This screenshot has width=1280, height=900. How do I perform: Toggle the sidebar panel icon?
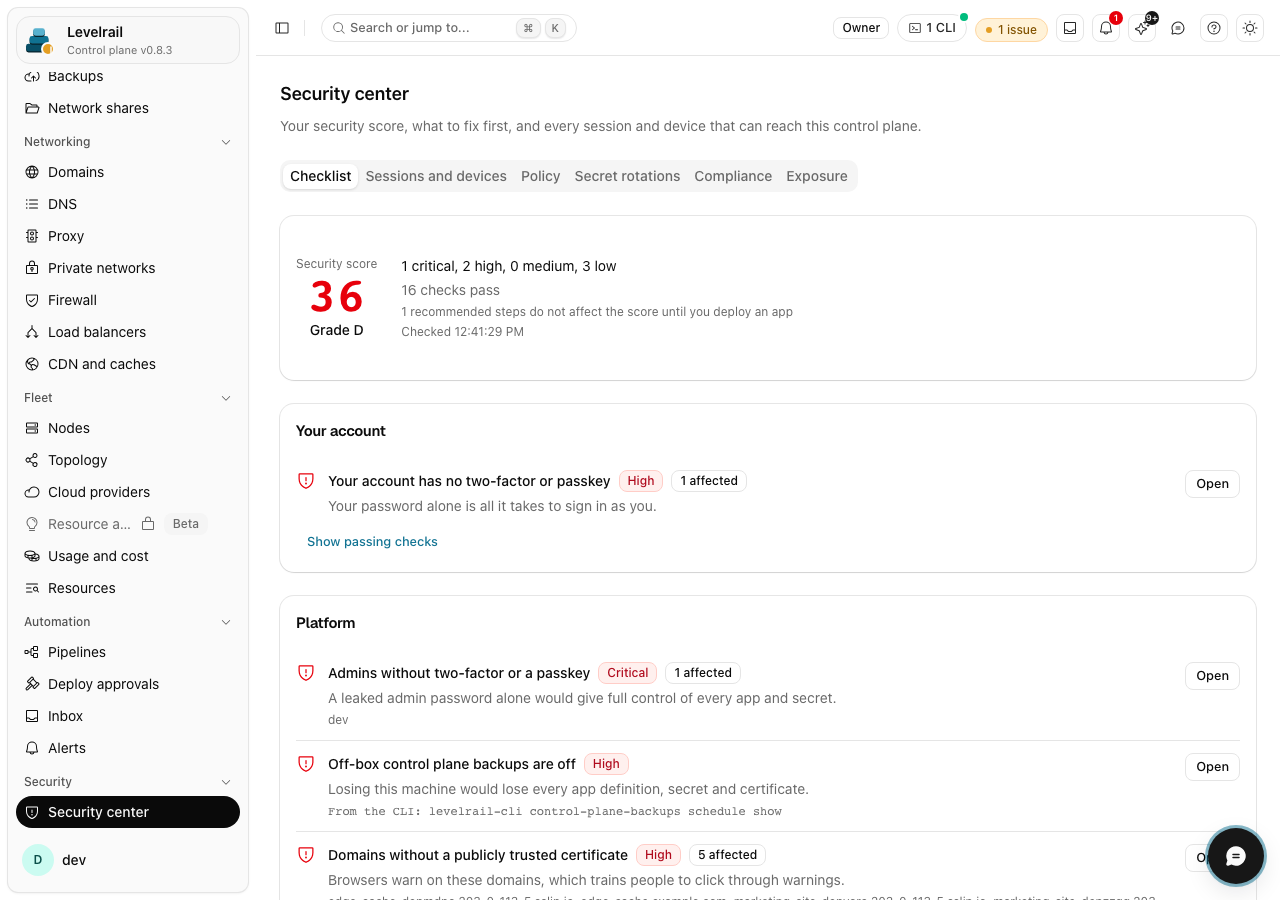[x=282, y=28]
